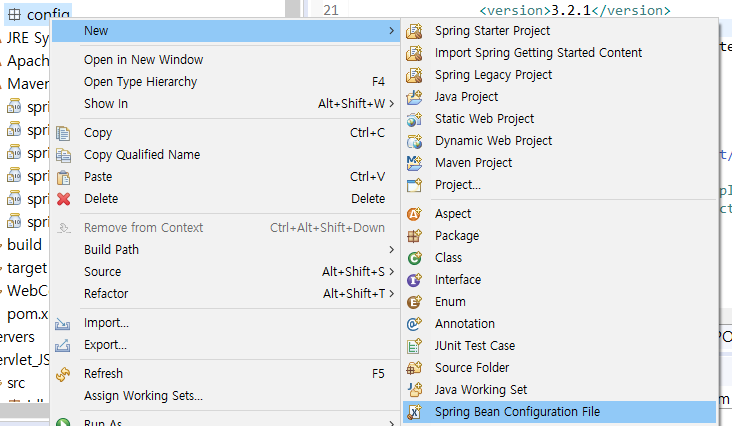Click the Static Web Project globe icon
Viewport: 732px width, 426px height.
coord(414,119)
